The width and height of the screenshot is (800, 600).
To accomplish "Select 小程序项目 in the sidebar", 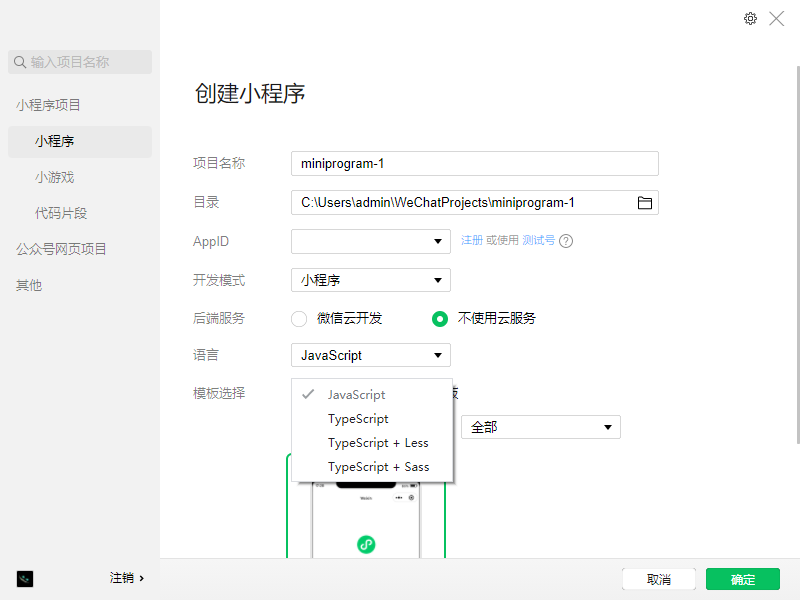I will [48, 105].
